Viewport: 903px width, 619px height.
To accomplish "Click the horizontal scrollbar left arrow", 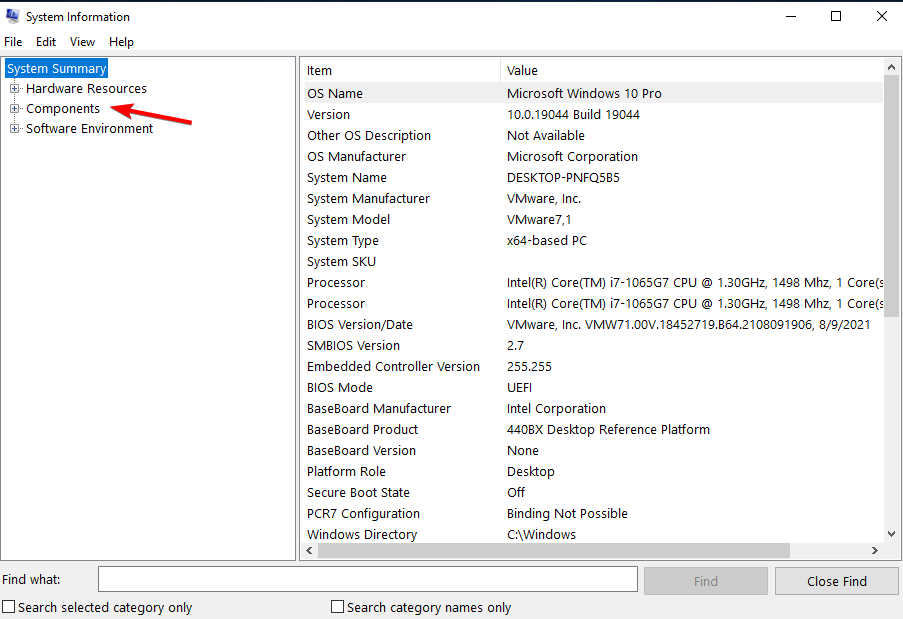I will [x=310, y=550].
